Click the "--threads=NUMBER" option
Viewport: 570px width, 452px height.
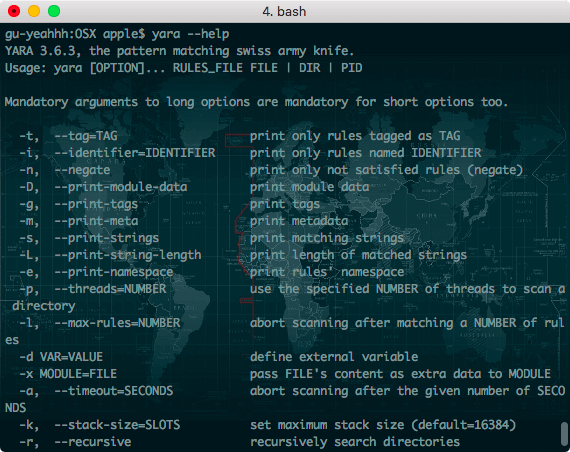pos(111,289)
